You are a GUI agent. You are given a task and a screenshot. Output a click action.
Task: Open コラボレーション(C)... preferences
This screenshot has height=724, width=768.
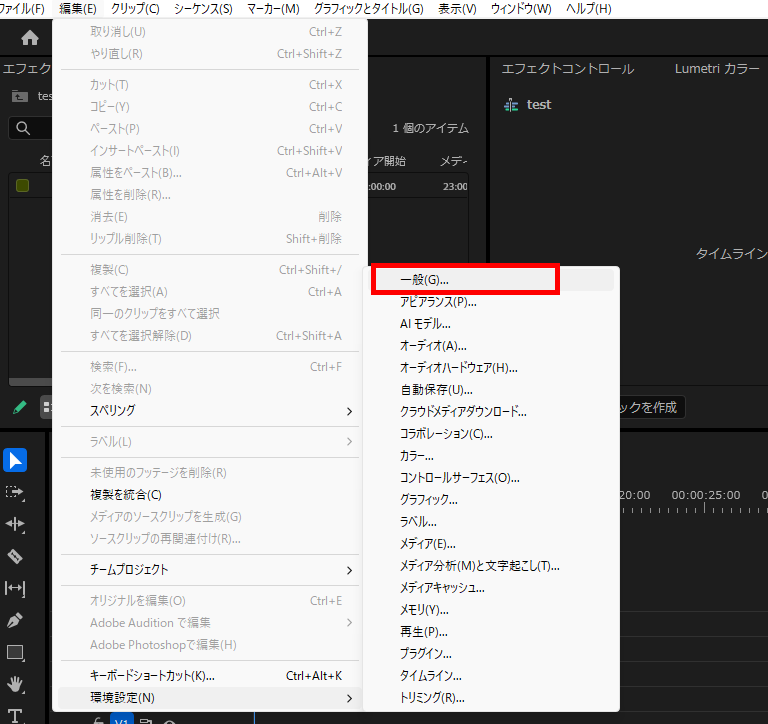491,434
